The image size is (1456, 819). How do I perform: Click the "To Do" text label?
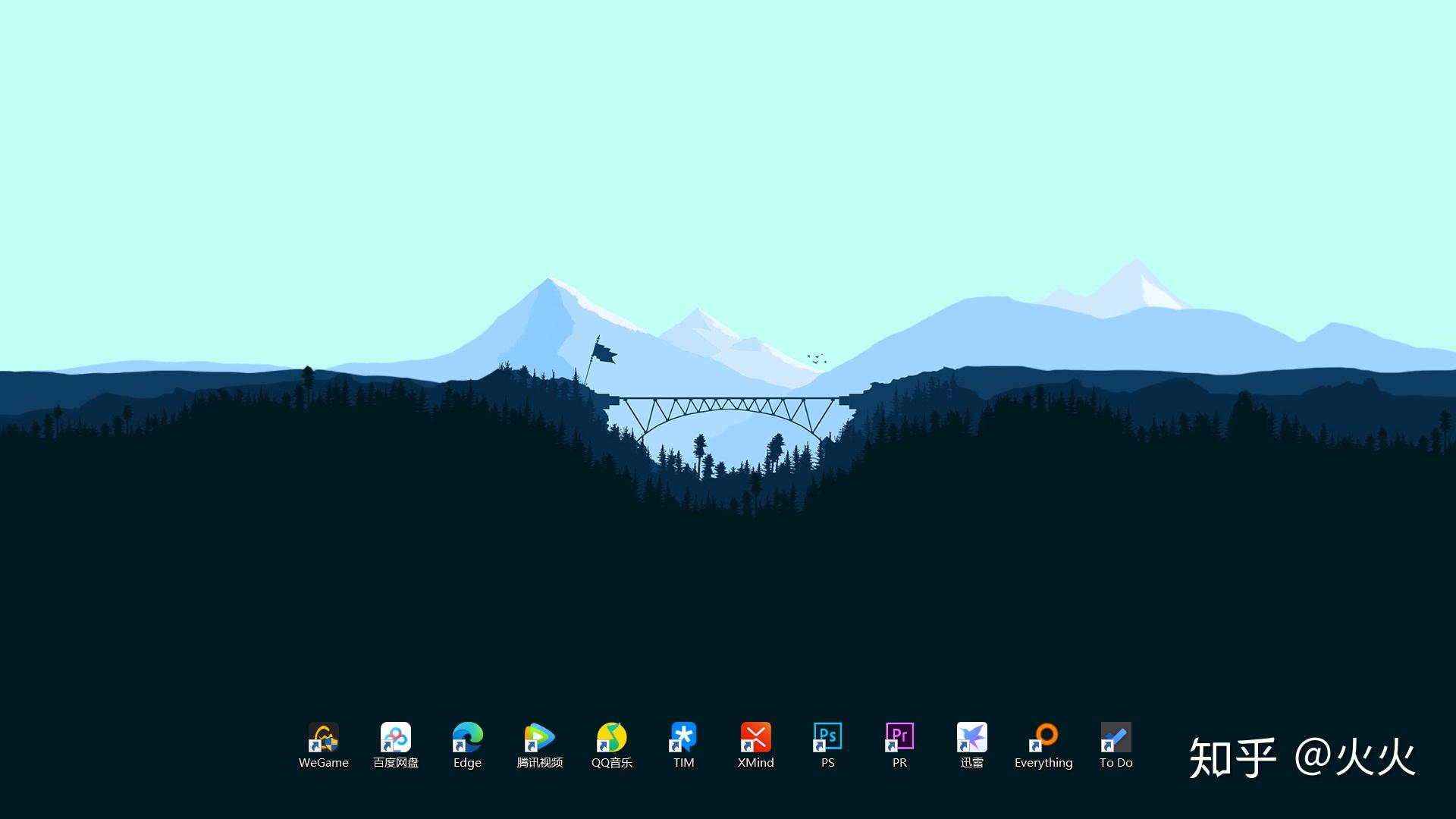pos(1116,763)
